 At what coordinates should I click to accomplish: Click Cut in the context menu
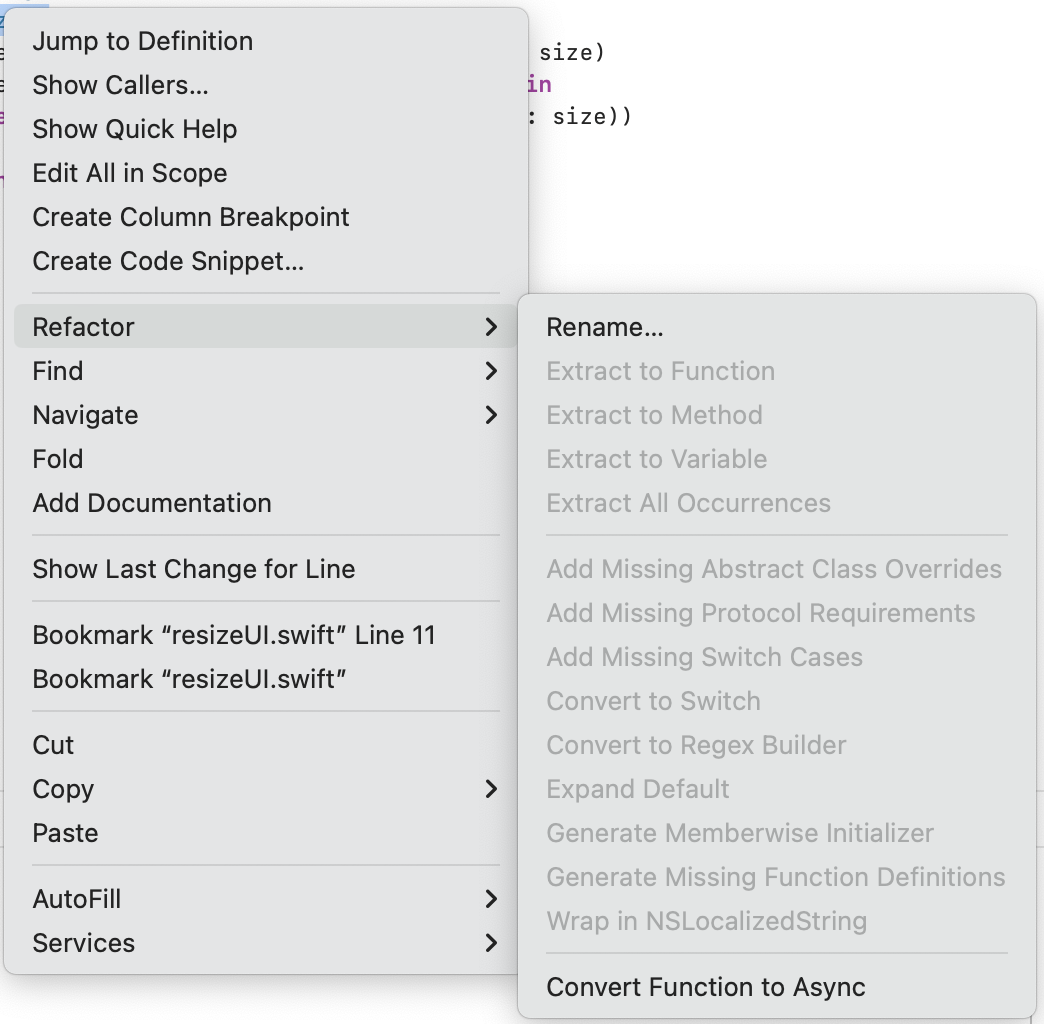pyautogui.click(x=53, y=745)
